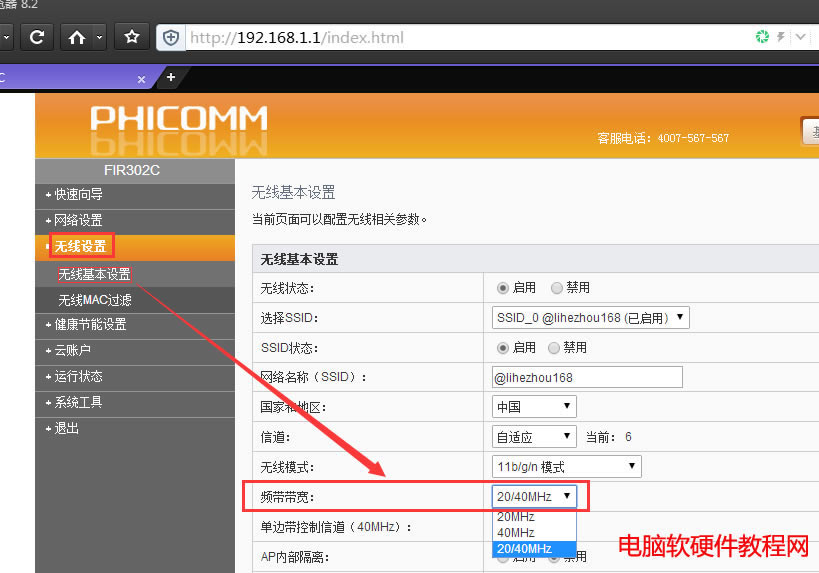The width and height of the screenshot is (819, 573).
Task: Select 禁用 radio for SSID状态
Action: (x=556, y=348)
